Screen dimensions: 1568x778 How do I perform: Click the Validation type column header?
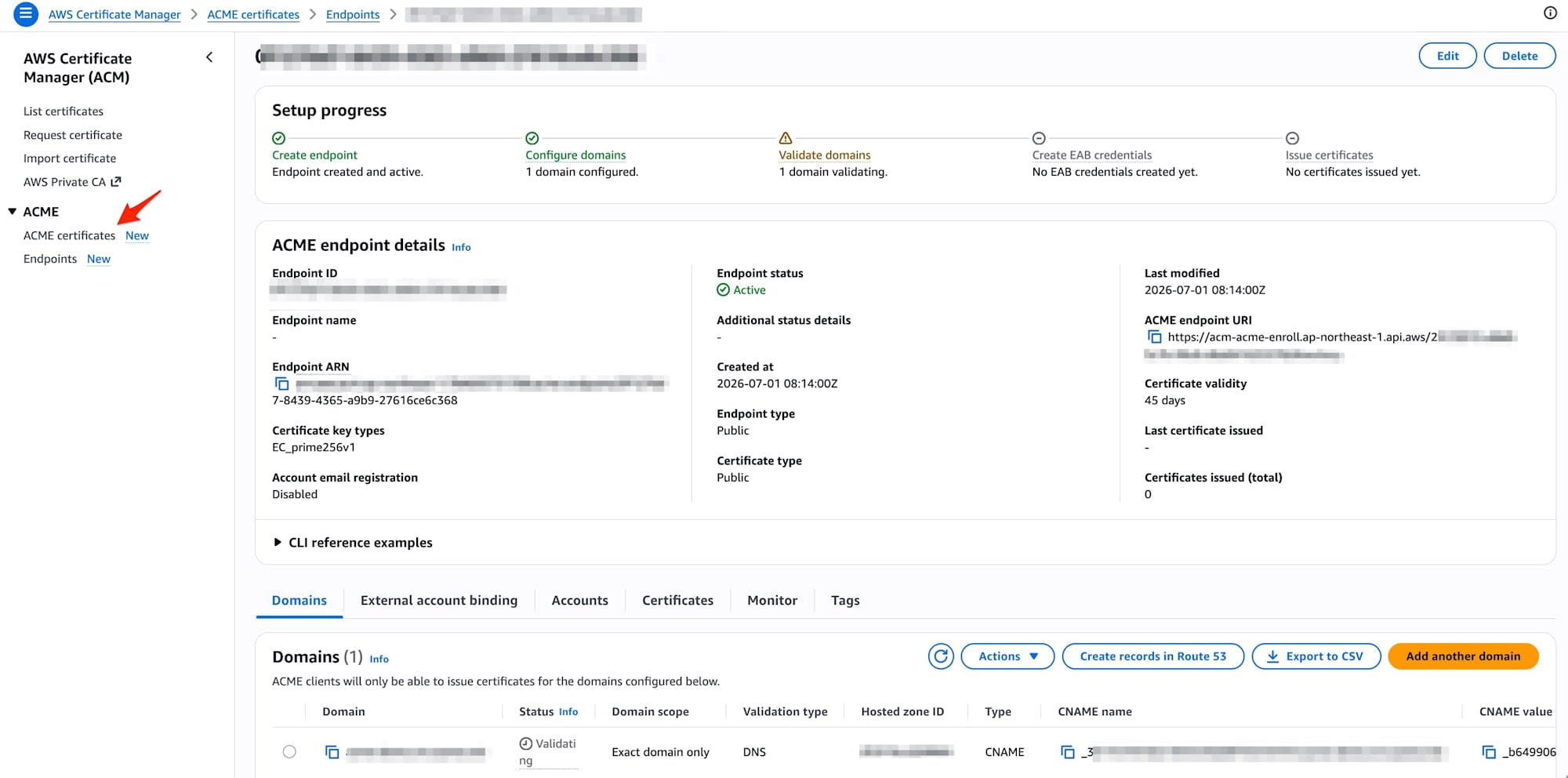[x=785, y=711]
